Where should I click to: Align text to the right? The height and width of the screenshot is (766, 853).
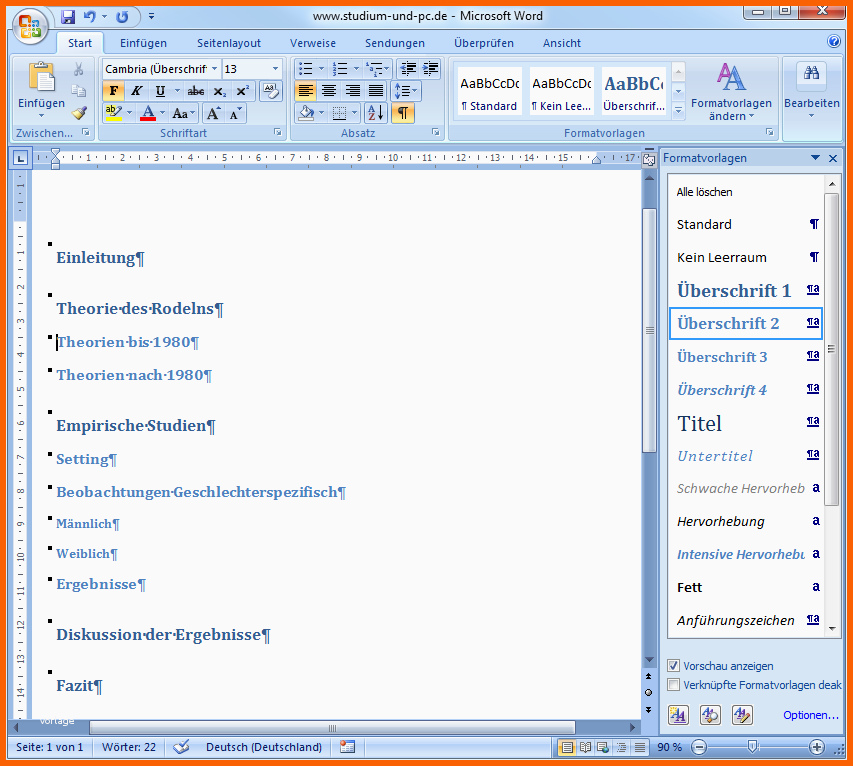353,91
